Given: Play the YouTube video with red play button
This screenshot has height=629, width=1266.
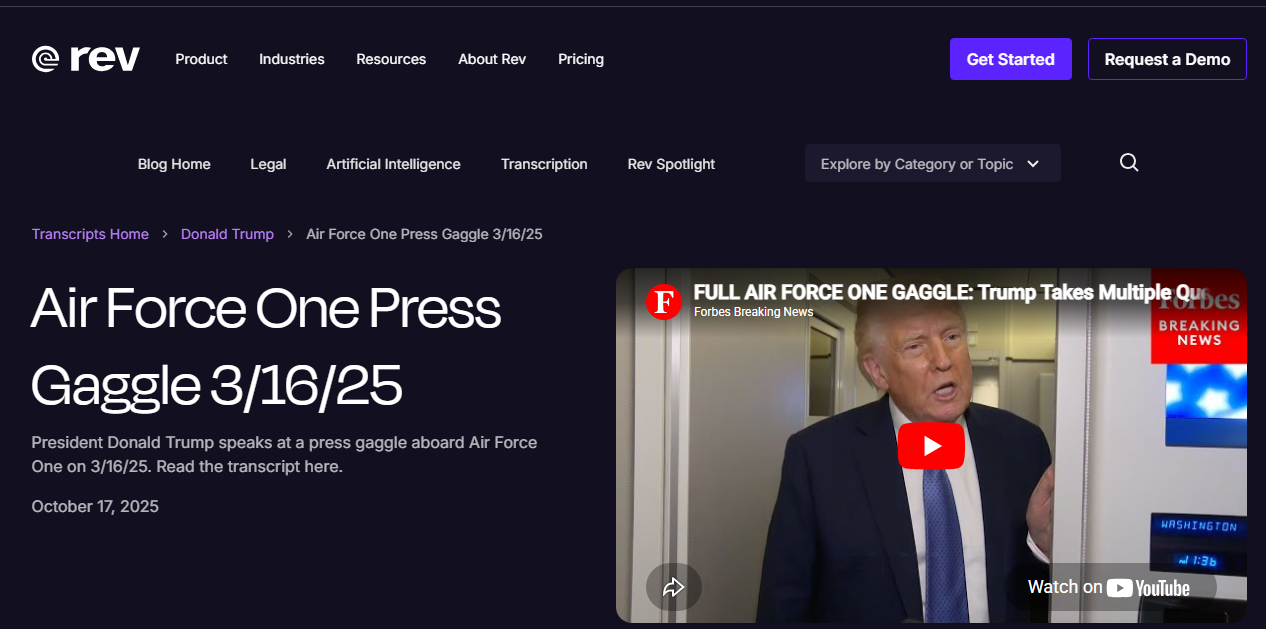Looking at the screenshot, I should pyautogui.click(x=930, y=446).
